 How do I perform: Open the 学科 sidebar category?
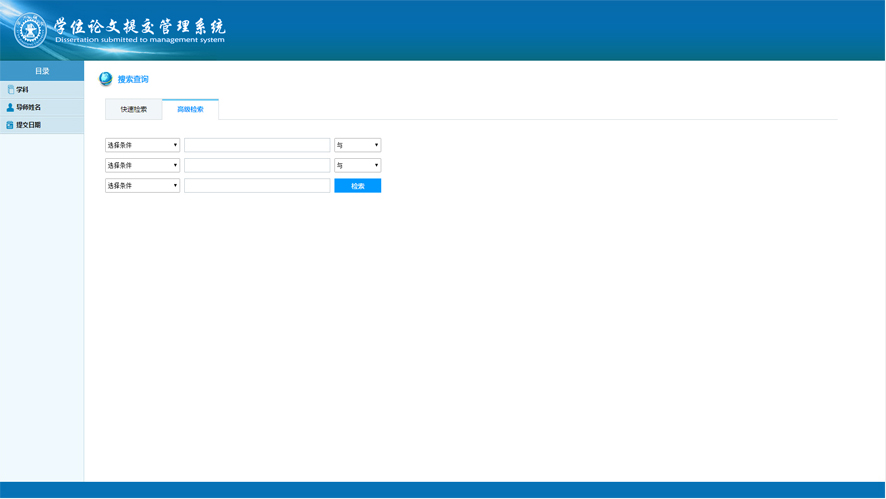[x=23, y=90]
